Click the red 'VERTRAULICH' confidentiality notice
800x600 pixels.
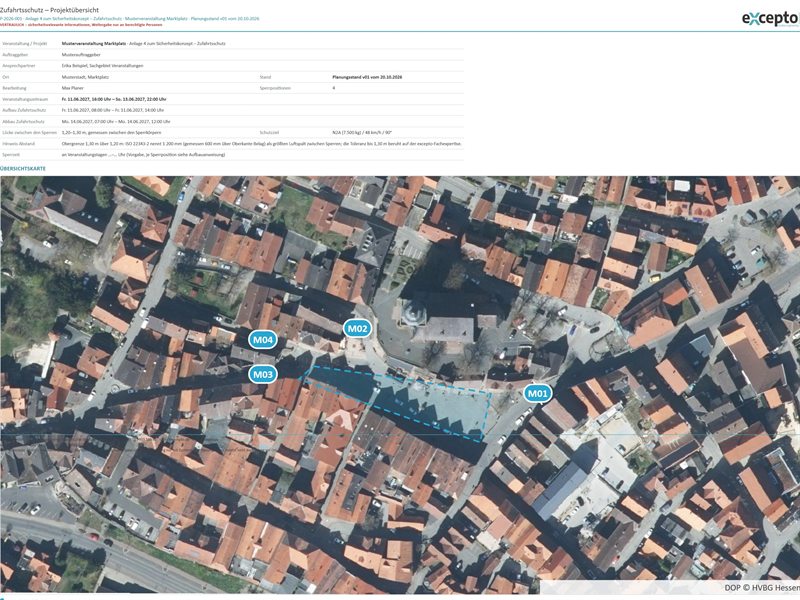[x=81, y=24]
